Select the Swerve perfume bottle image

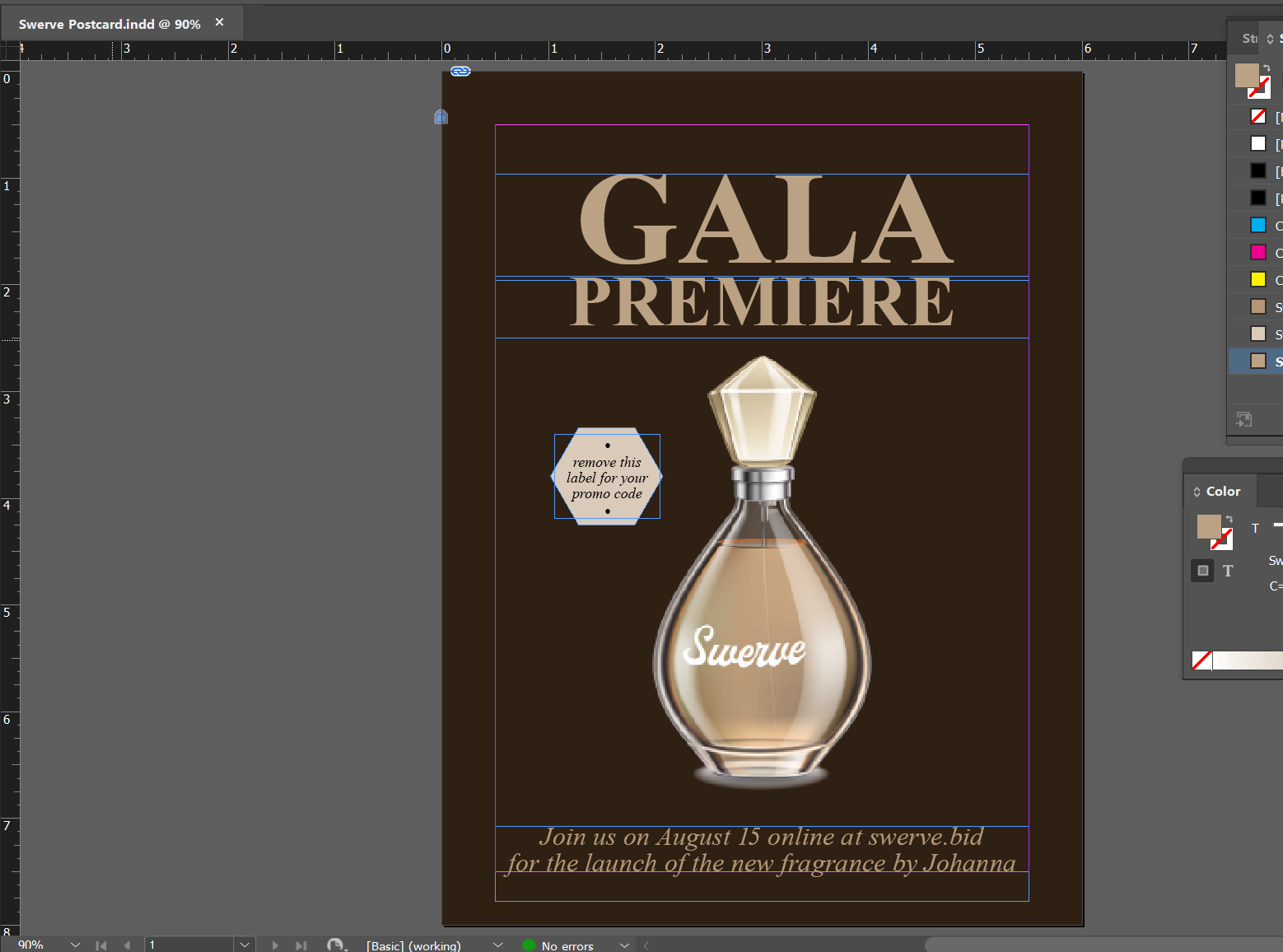click(x=763, y=572)
